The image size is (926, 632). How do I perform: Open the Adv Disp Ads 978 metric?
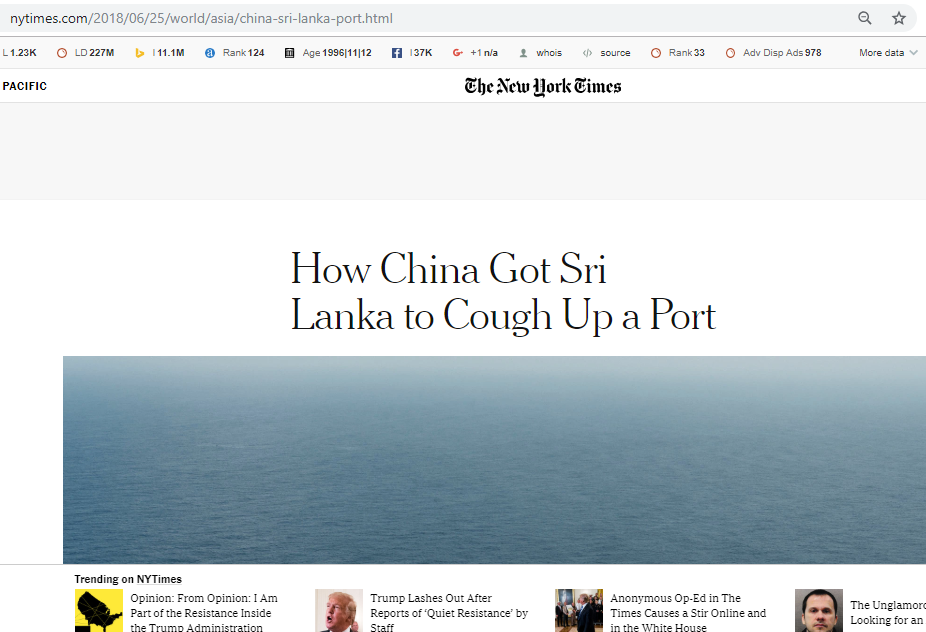(x=773, y=53)
